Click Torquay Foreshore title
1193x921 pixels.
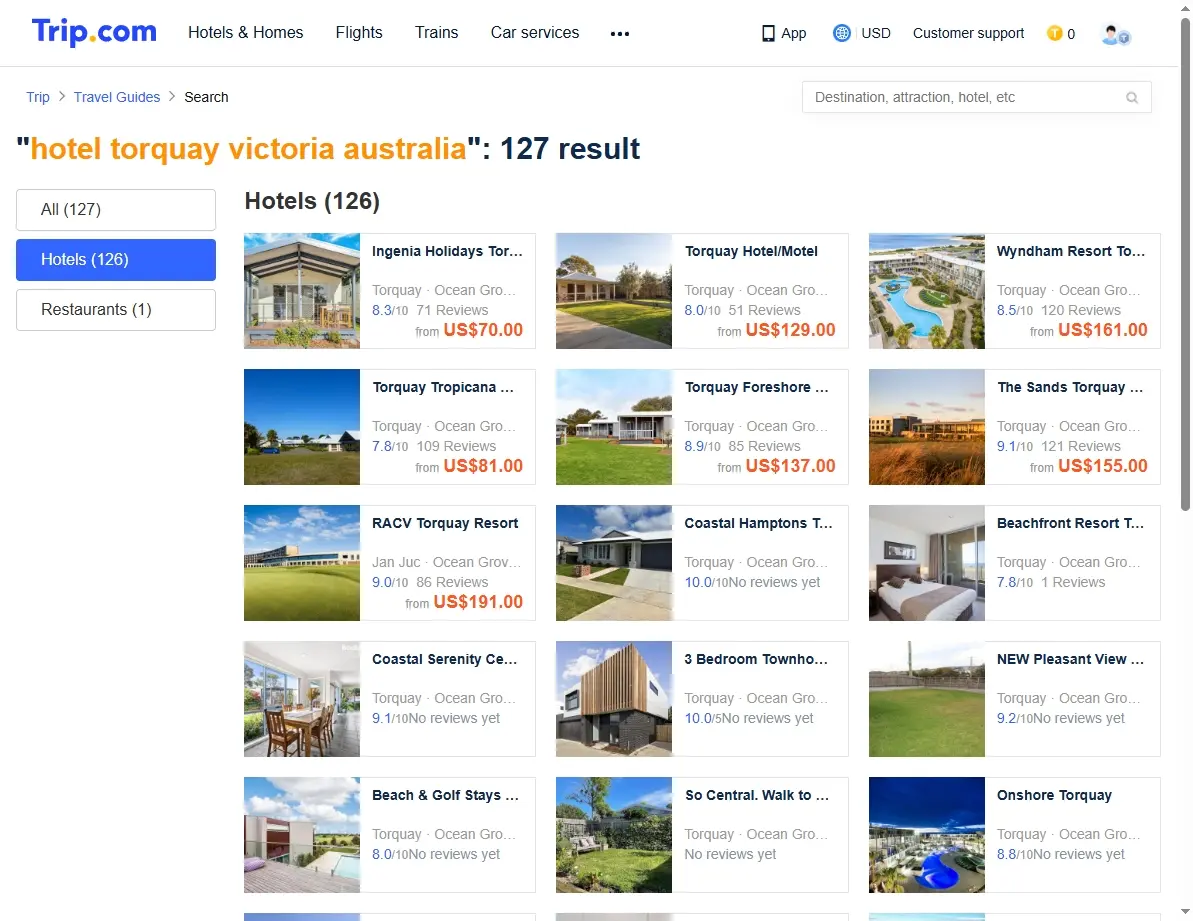point(756,387)
